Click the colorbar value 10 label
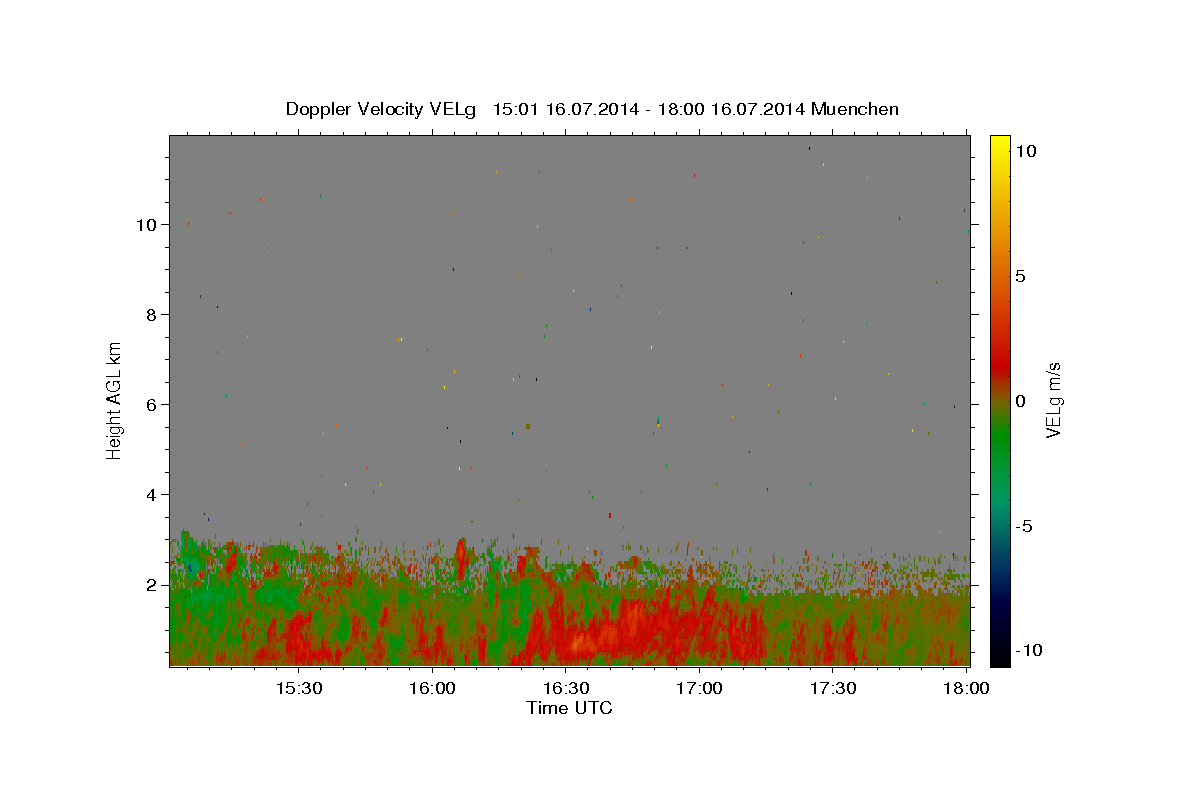The height and width of the screenshot is (800, 1200). pos(1025,151)
